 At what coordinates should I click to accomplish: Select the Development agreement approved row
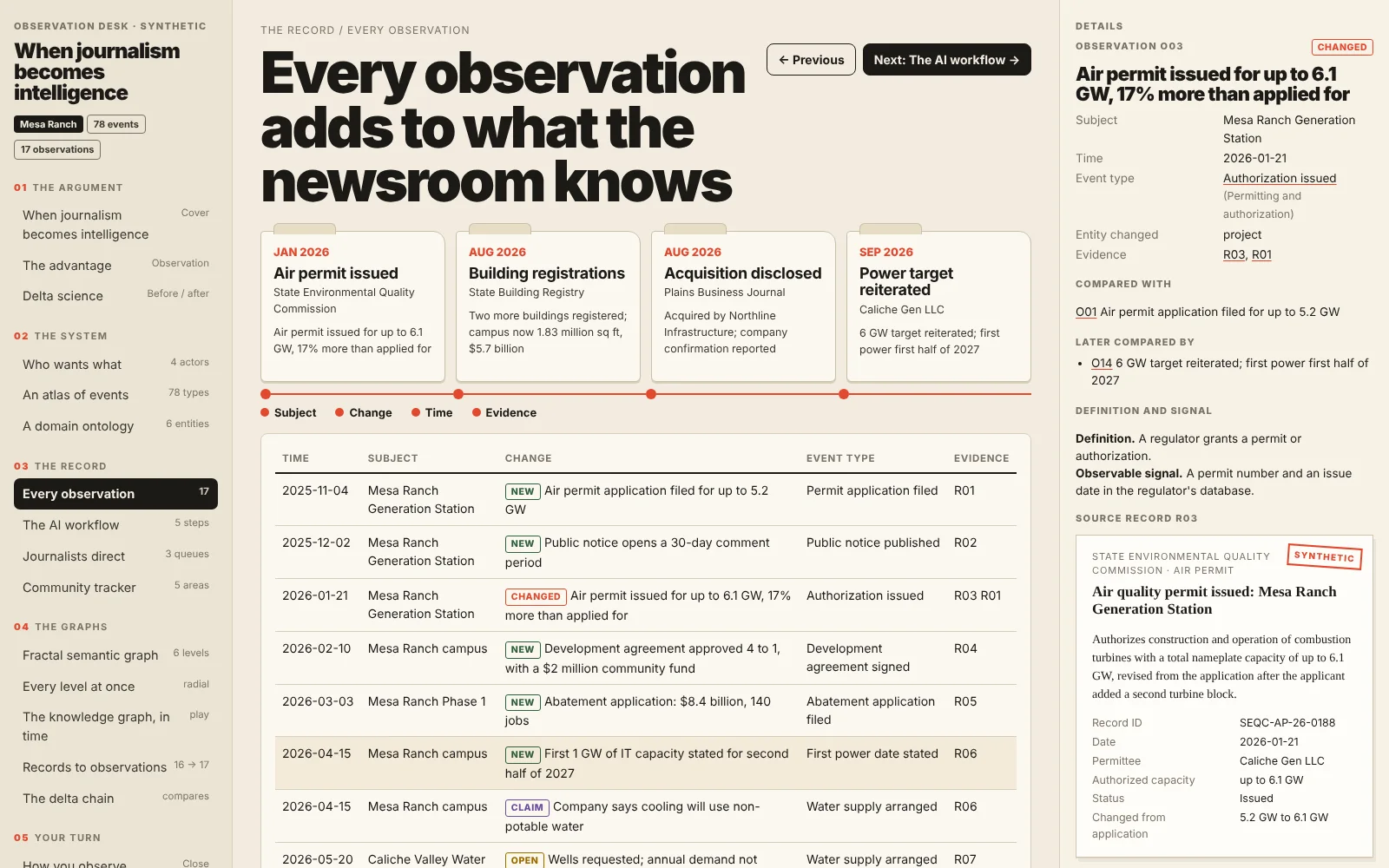[x=646, y=658]
